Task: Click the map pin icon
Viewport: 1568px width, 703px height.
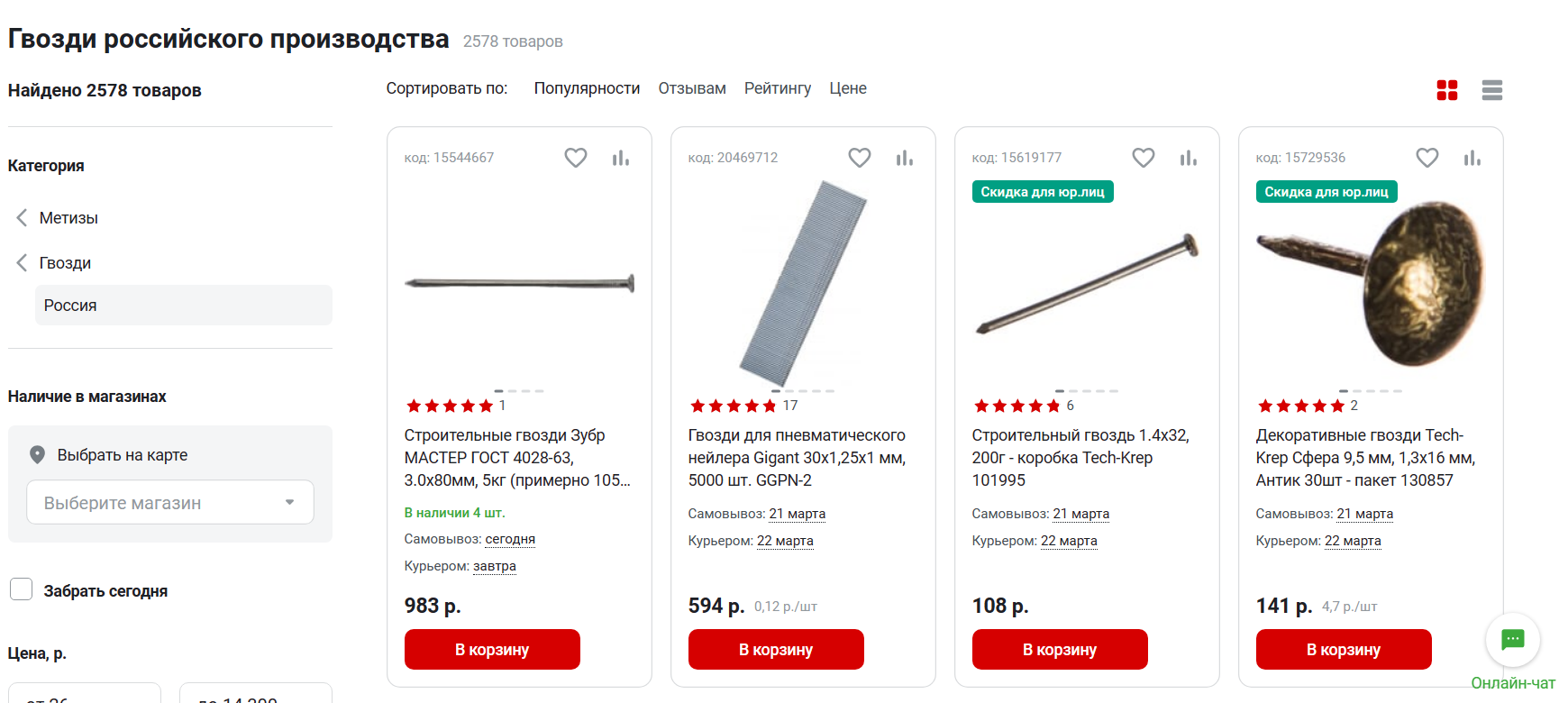Action: 37,455
